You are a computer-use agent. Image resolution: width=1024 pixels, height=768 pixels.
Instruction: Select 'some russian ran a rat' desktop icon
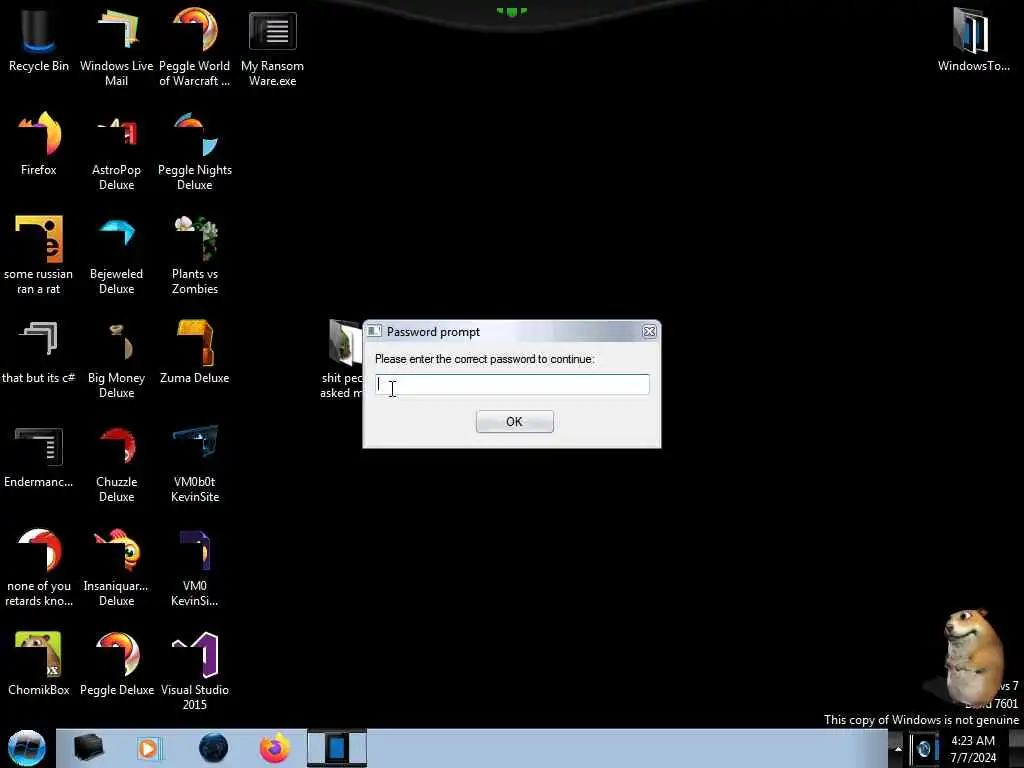point(39,255)
